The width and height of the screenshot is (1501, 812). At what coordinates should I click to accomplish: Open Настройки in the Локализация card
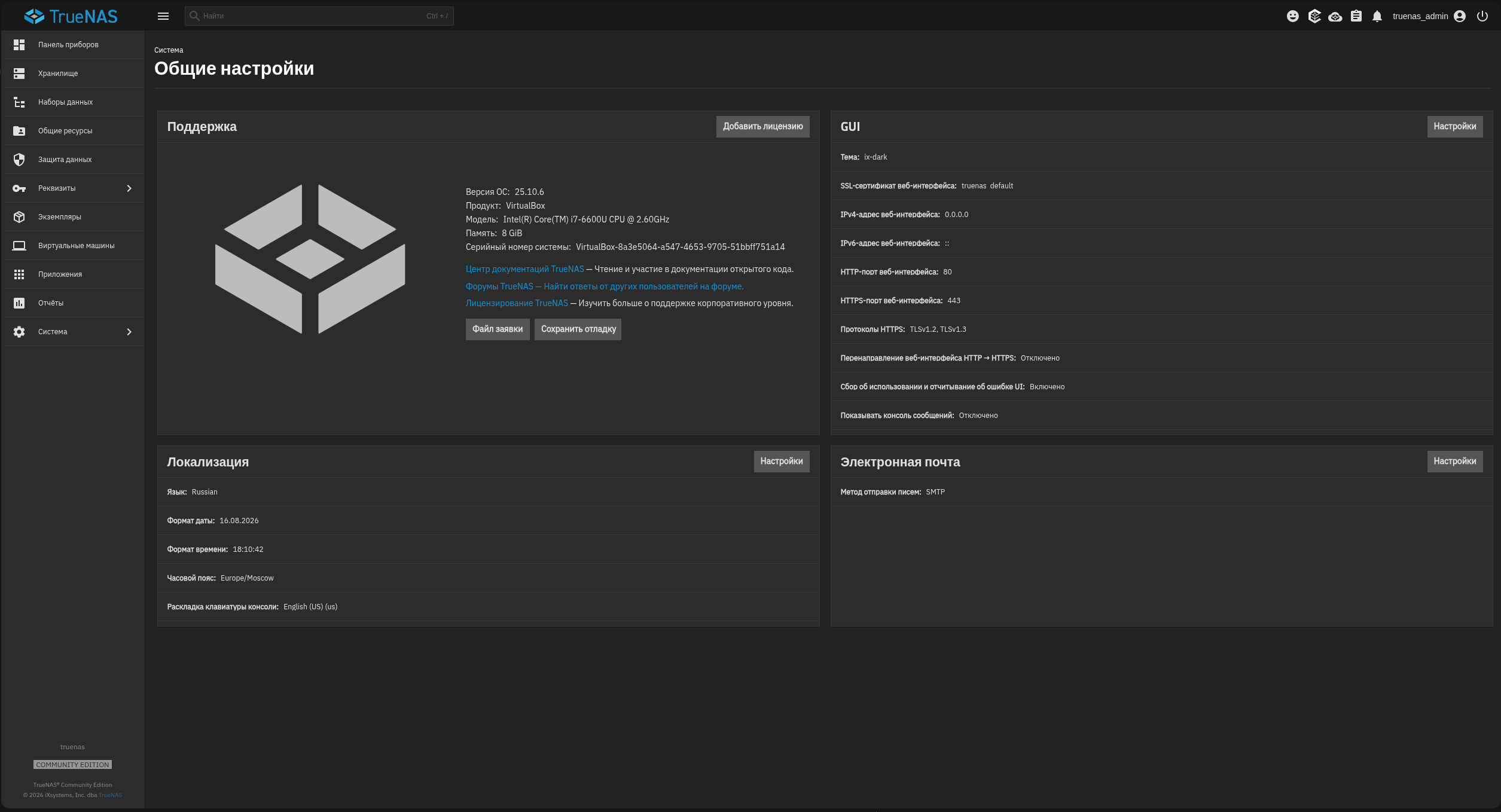pos(781,461)
